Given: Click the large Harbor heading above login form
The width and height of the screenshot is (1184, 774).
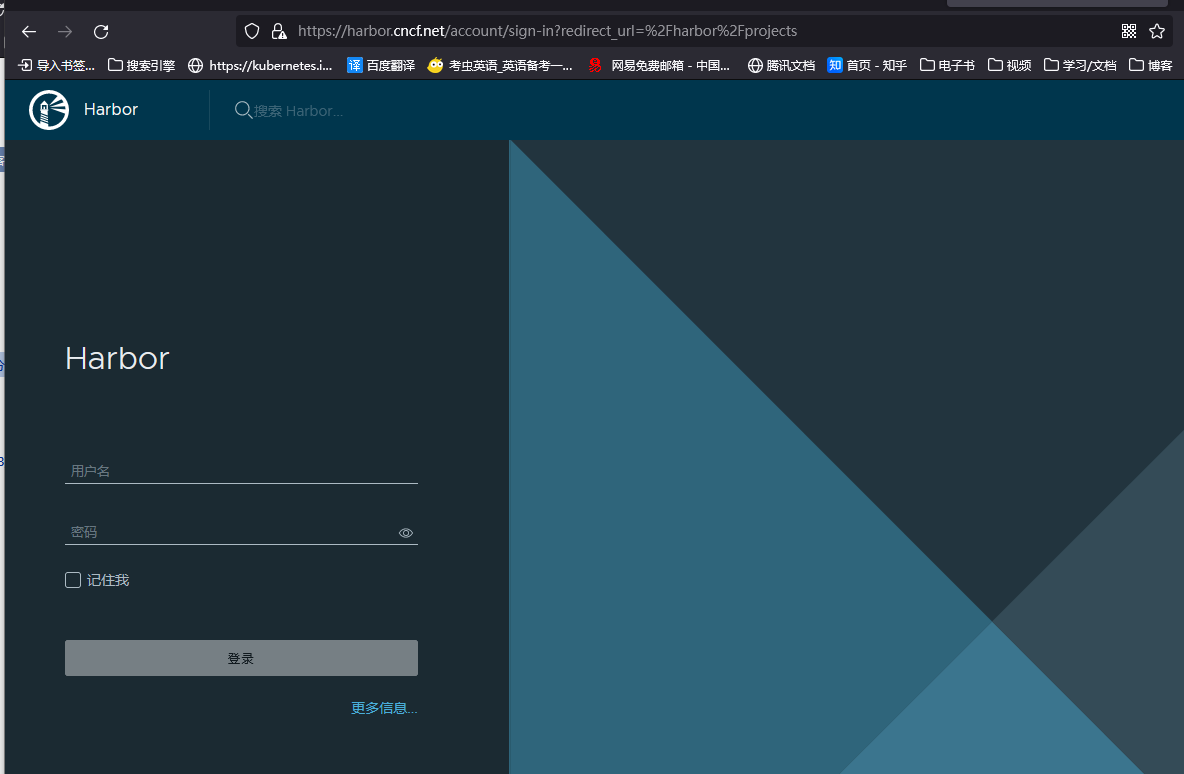Looking at the screenshot, I should 117,358.
